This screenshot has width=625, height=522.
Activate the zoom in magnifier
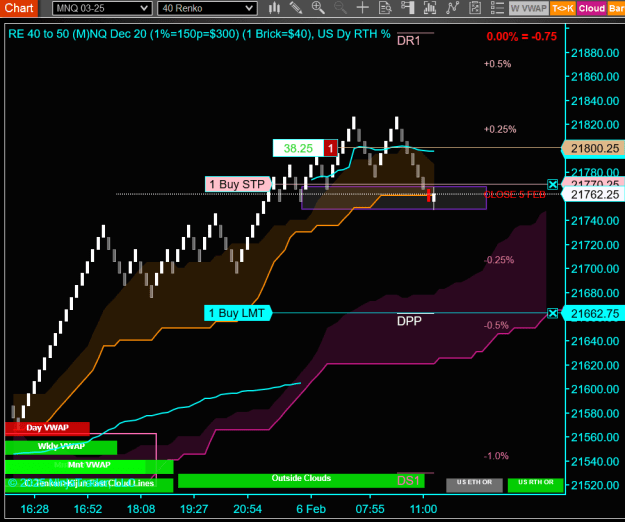click(x=318, y=8)
